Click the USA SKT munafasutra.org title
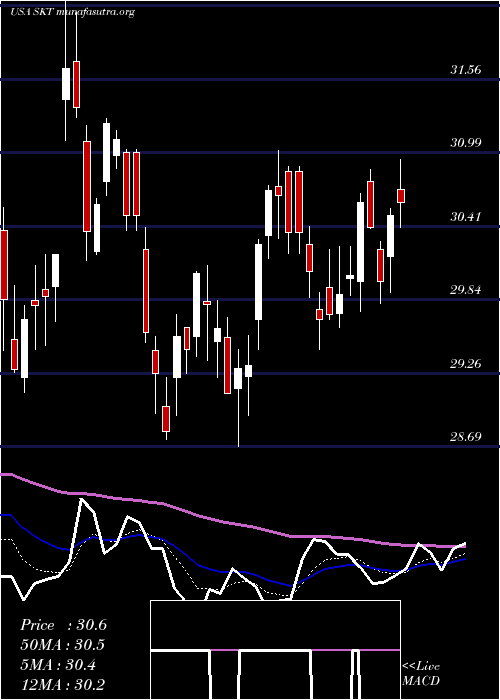 pos(72,12)
